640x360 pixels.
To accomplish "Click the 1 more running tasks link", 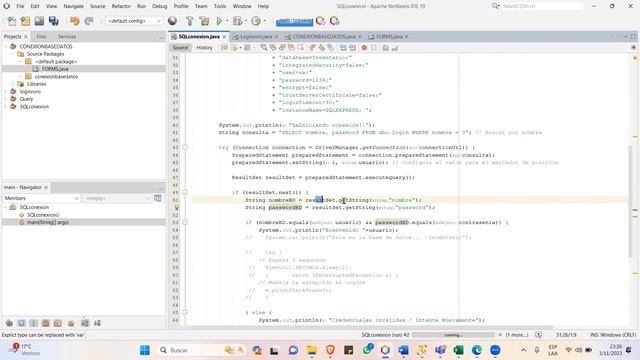I will (x=517, y=335).
